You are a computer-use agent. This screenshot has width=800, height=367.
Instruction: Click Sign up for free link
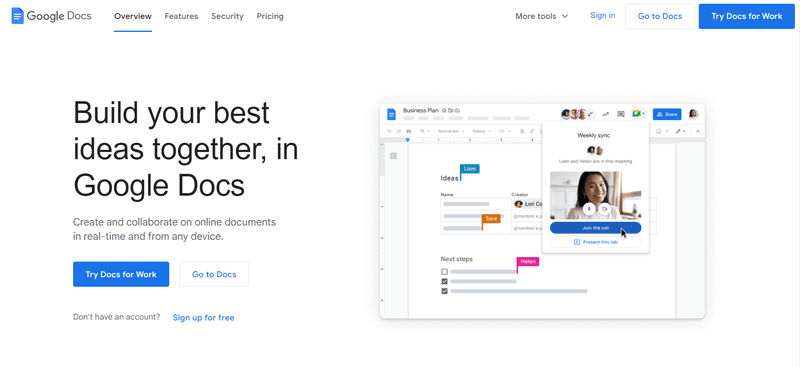204,317
